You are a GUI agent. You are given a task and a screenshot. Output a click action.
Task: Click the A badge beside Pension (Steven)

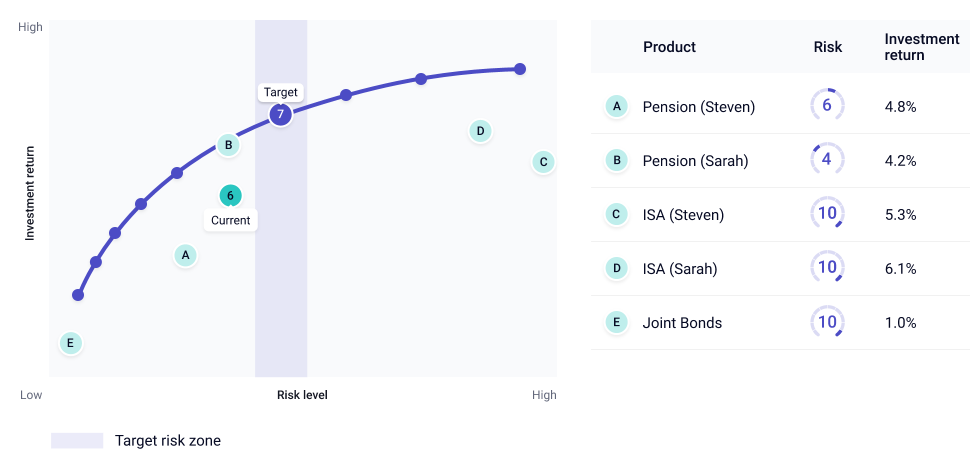point(616,107)
